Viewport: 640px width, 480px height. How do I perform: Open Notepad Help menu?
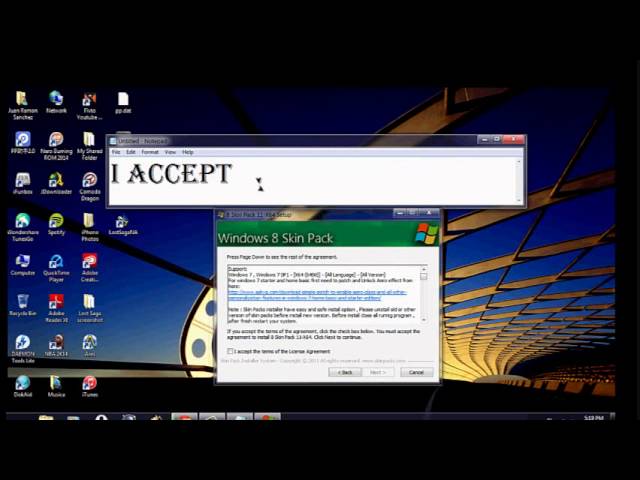coord(188,152)
